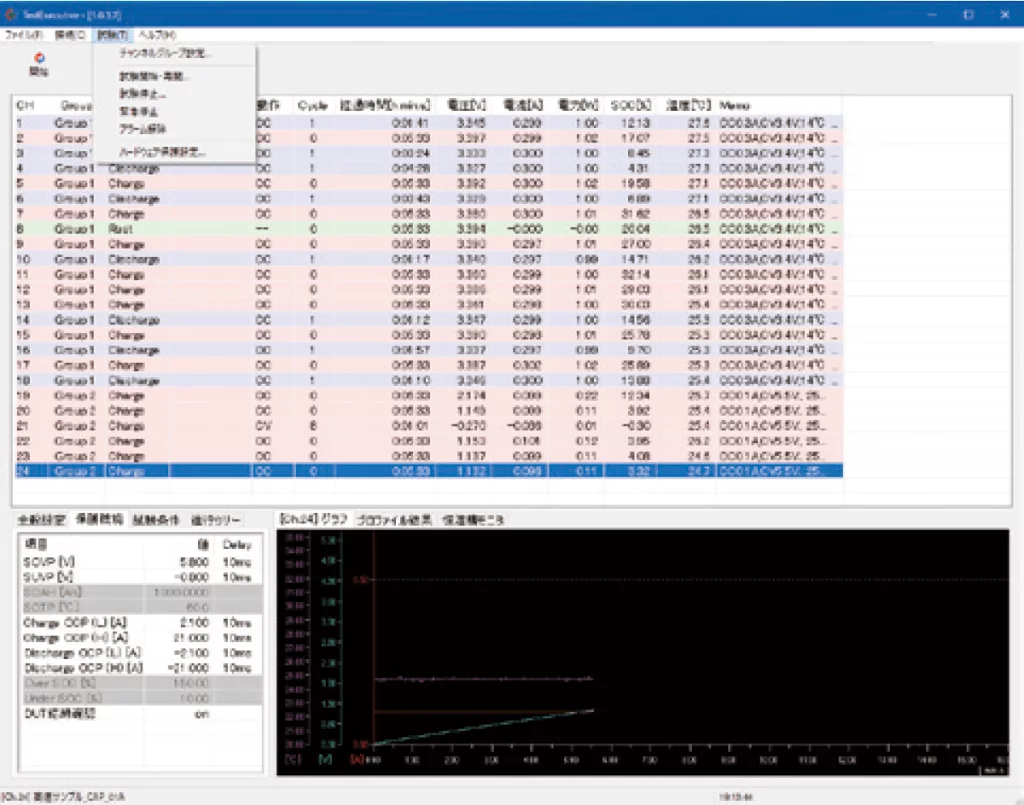
Task: Click the SOVP [V] value field 5.800
Action: click(194, 562)
